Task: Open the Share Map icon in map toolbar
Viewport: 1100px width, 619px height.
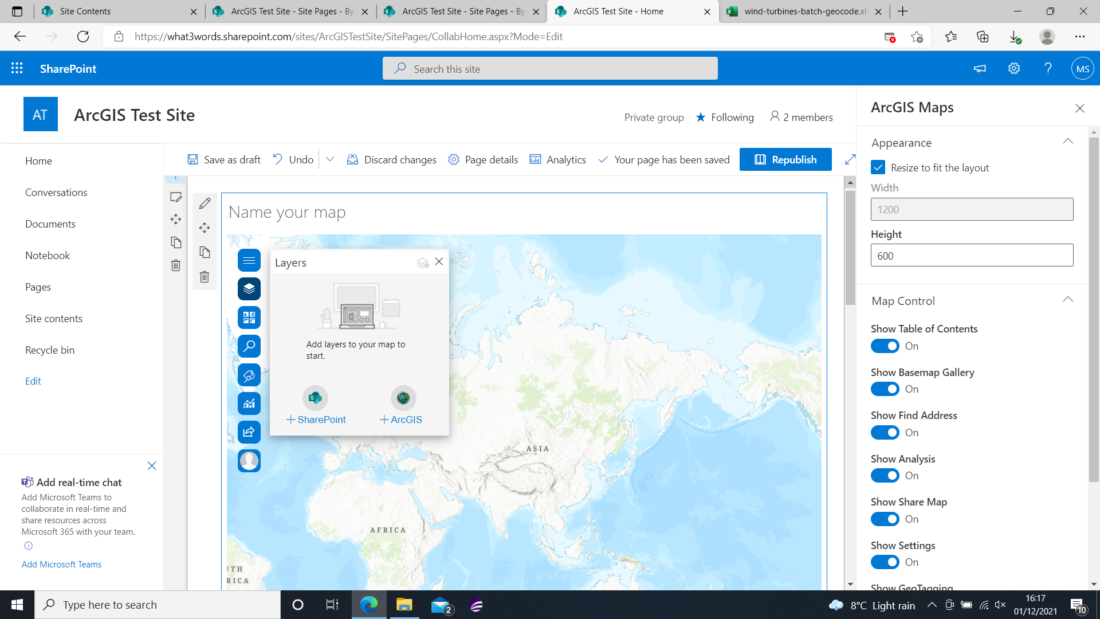Action: click(249, 432)
